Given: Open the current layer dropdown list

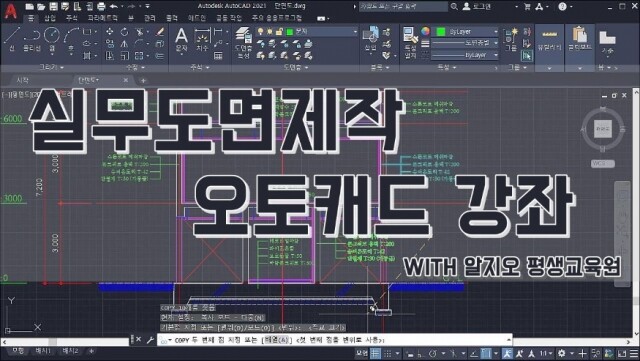Looking at the screenshot, I should coord(307,31).
